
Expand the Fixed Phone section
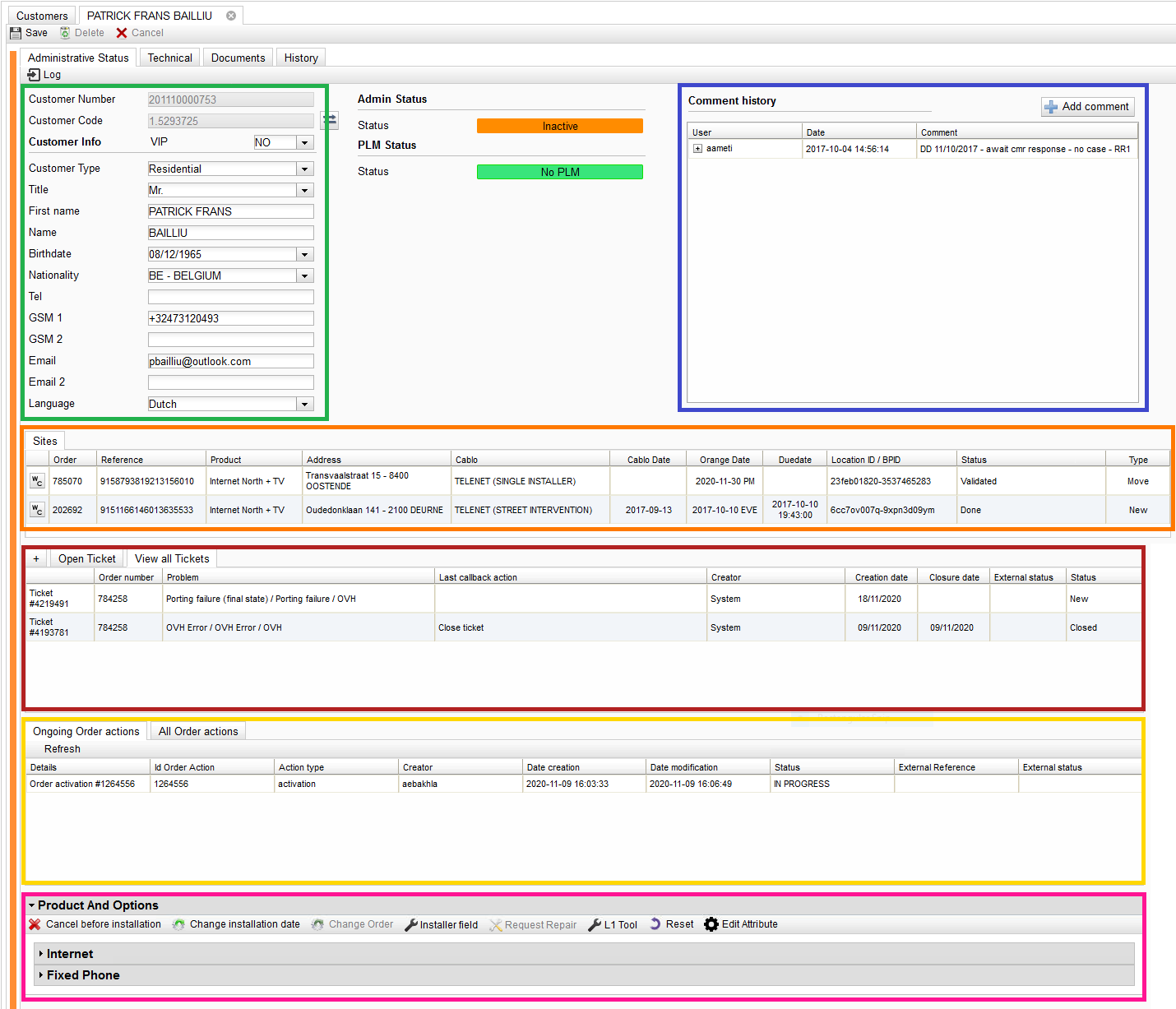(x=41, y=975)
